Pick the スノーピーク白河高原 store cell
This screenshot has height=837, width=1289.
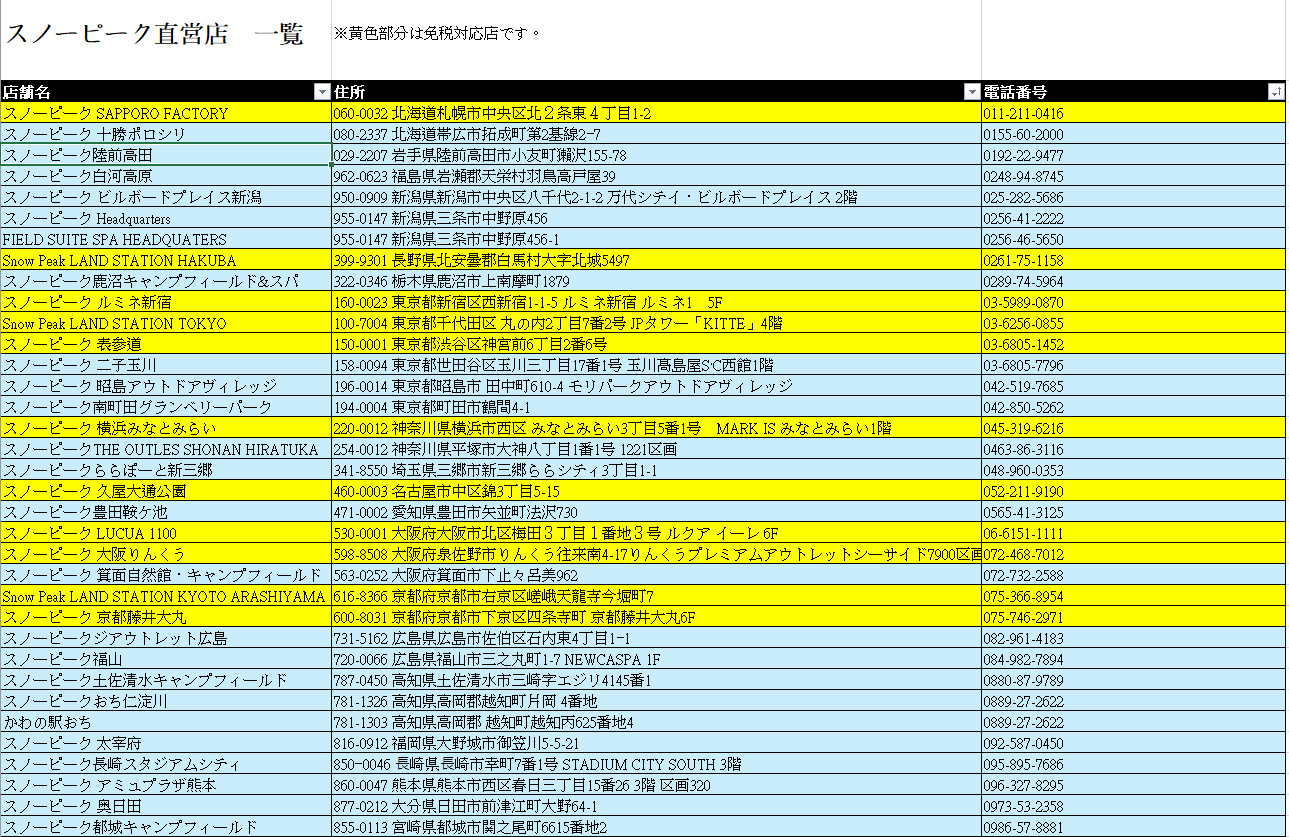coord(166,177)
